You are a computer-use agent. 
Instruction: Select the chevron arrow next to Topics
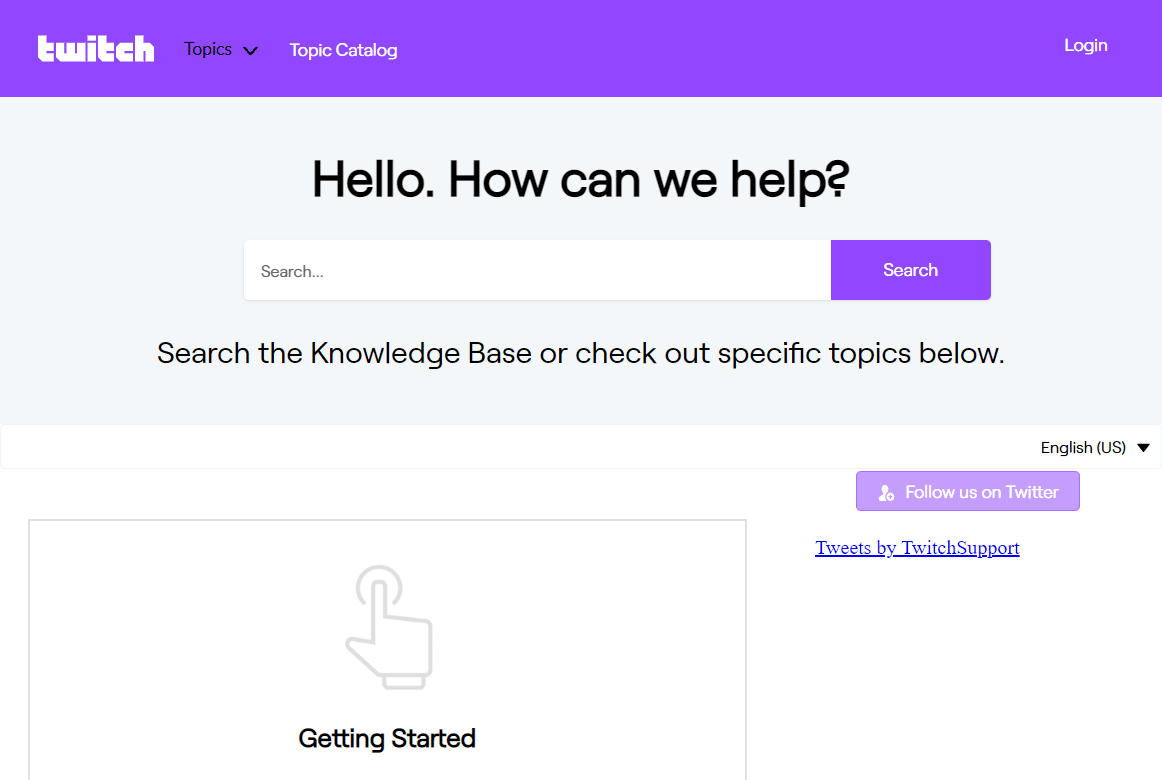tap(250, 49)
